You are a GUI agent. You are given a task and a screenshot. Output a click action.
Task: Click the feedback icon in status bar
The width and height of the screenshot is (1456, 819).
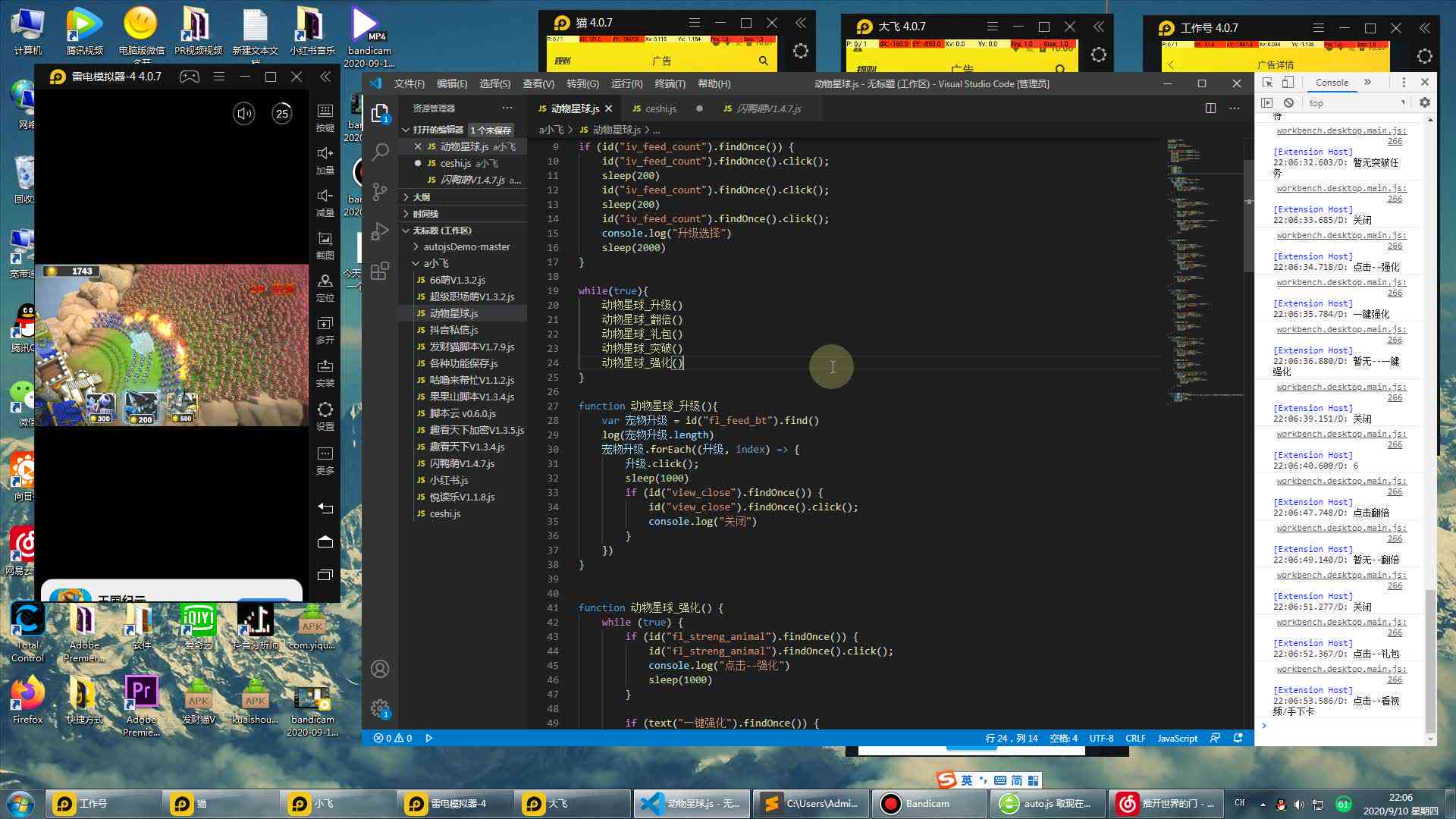click(1216, 738)
